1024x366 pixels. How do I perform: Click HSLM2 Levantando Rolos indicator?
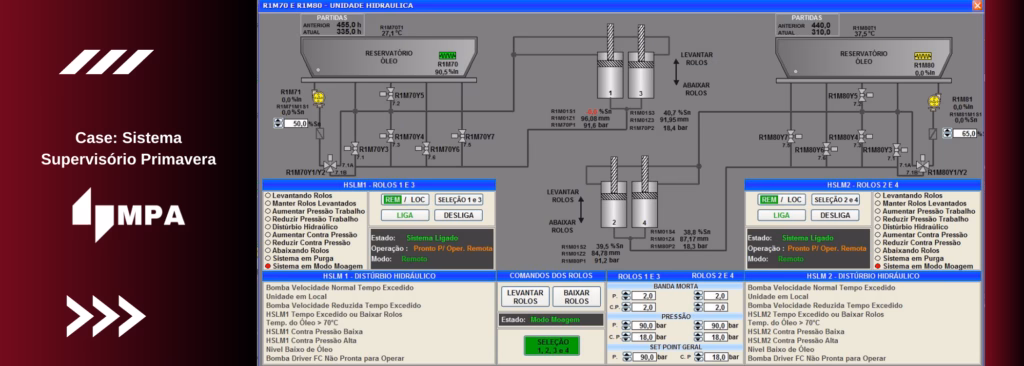coord(878,195)
